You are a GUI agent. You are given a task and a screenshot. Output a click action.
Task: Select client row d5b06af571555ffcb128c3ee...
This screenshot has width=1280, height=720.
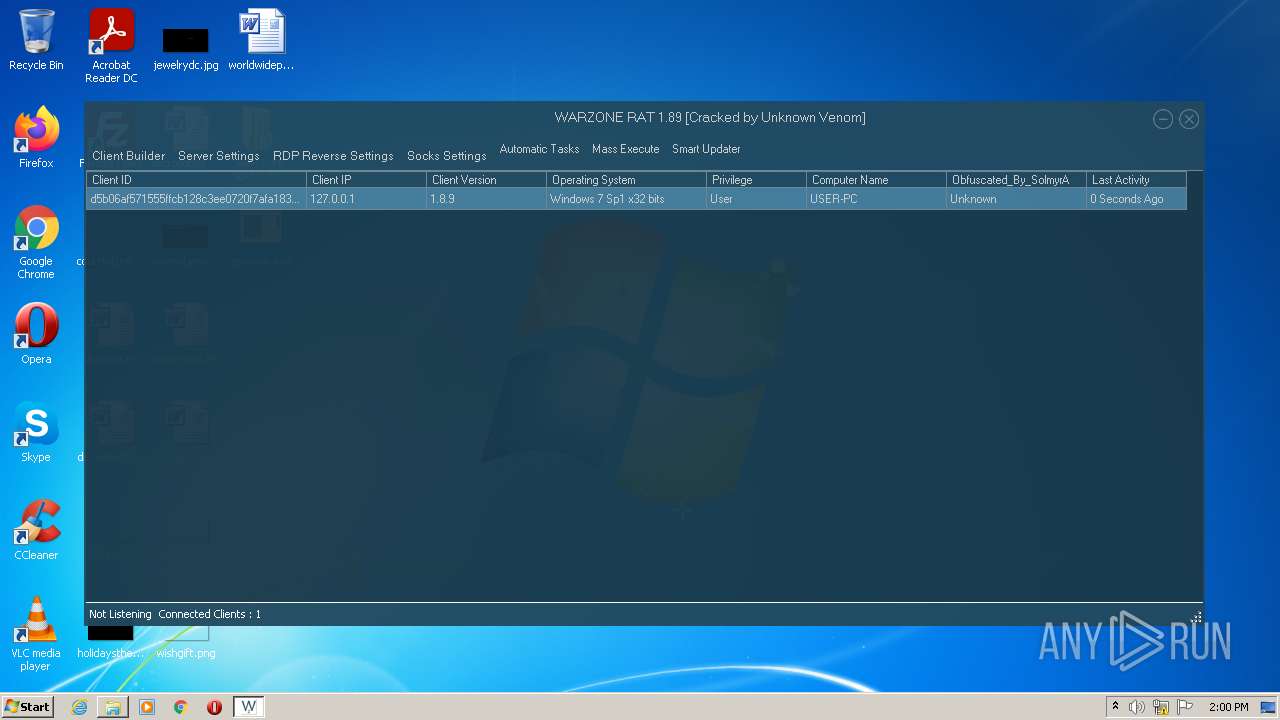pyautogui.click(x=636, y=199)
